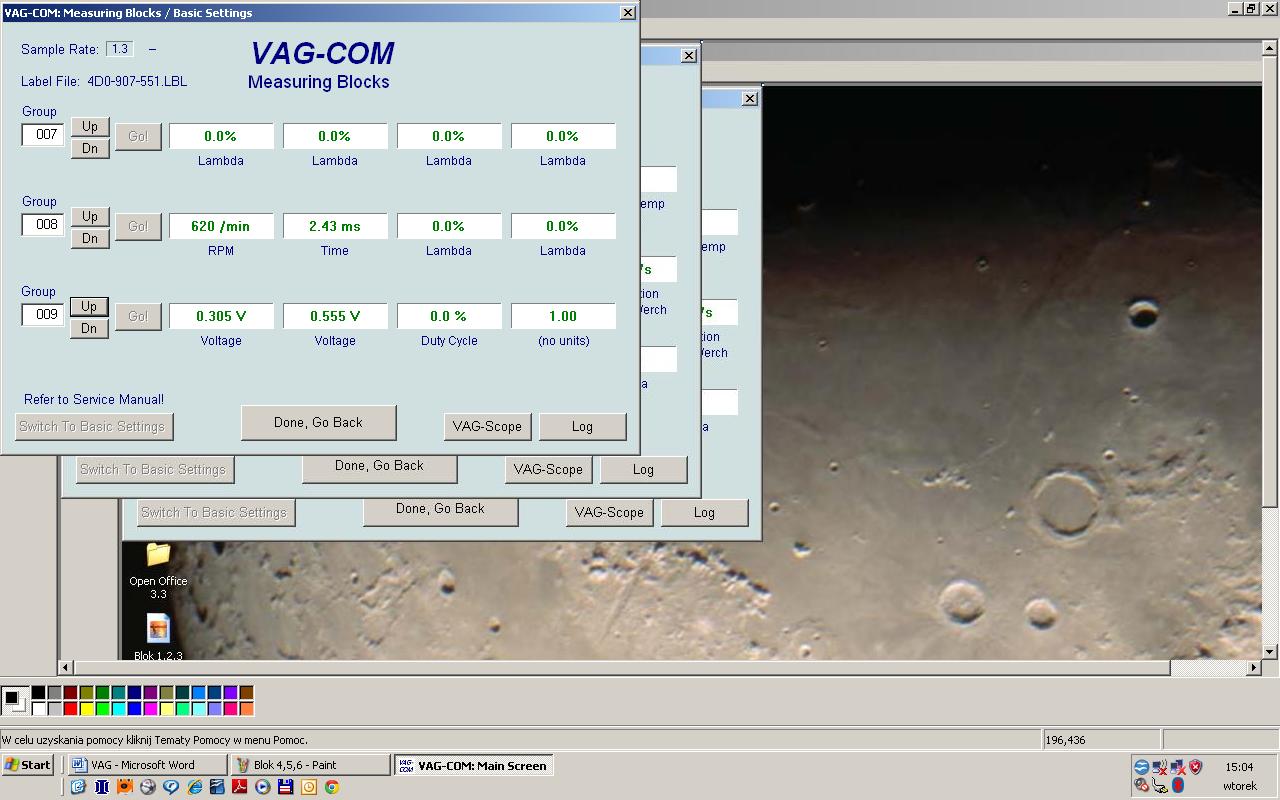Click the disconnected LAN tray icon
The height and width of the screenshot is (800, 1280).
[1178, 767]
